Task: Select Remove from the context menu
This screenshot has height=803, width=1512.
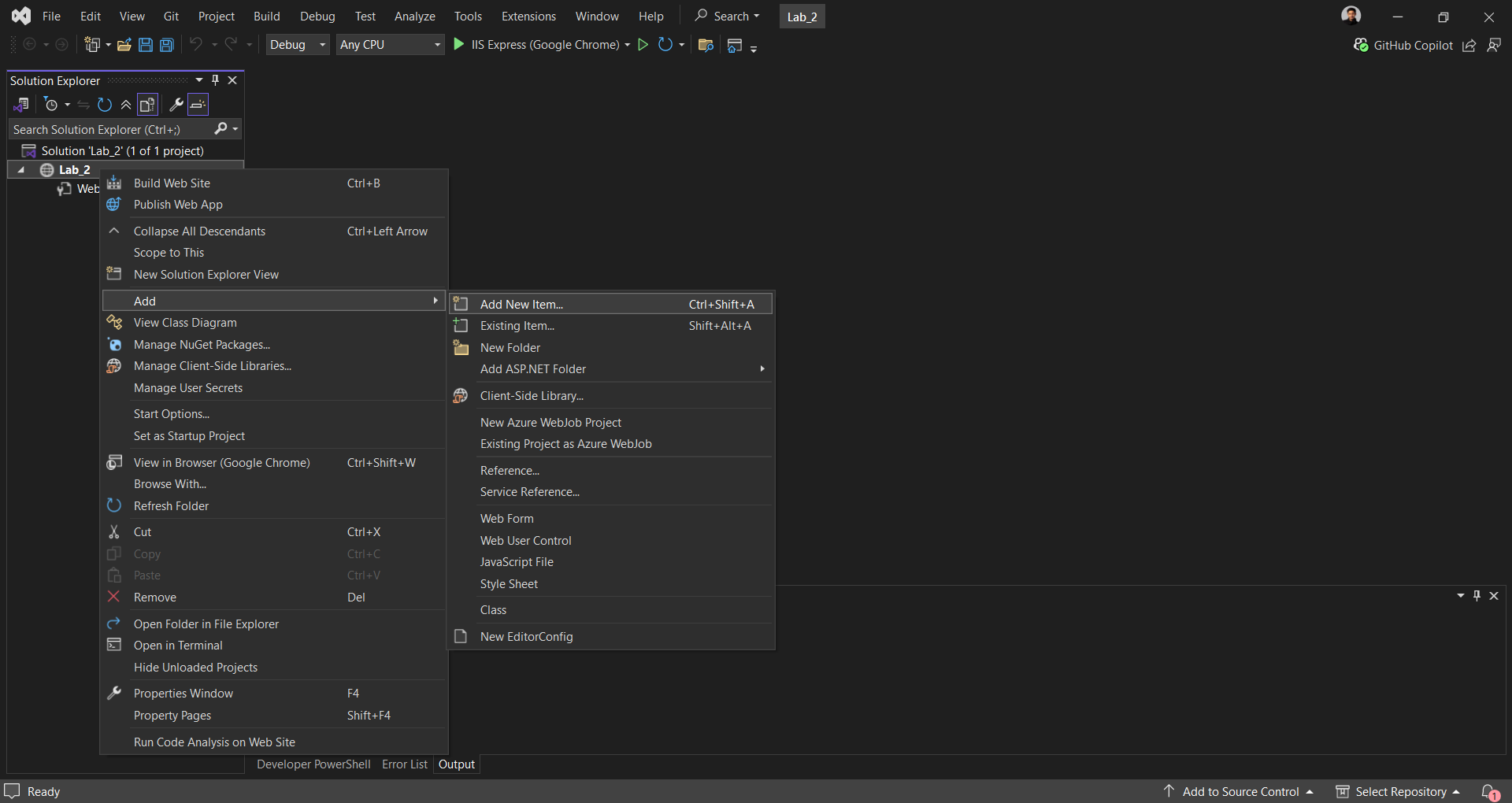Action: coord(273,598)
